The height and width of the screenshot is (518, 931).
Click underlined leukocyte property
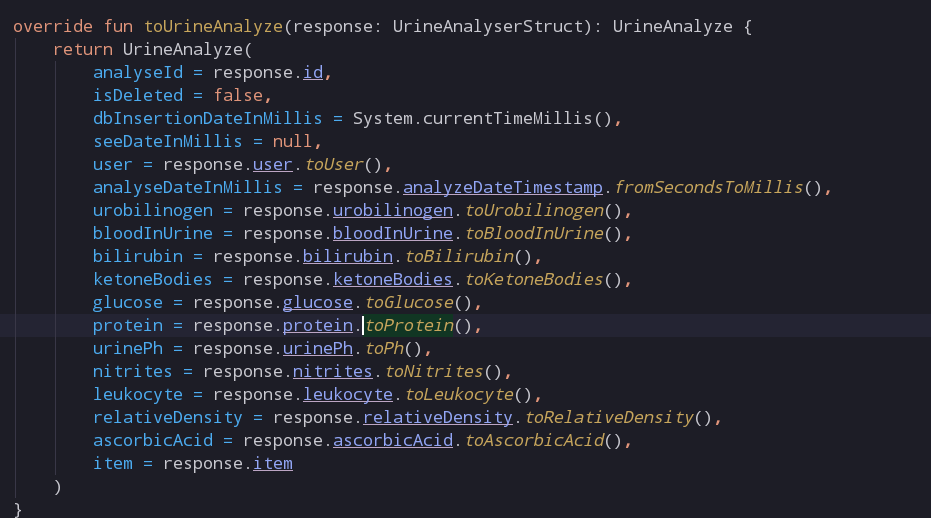348,395
